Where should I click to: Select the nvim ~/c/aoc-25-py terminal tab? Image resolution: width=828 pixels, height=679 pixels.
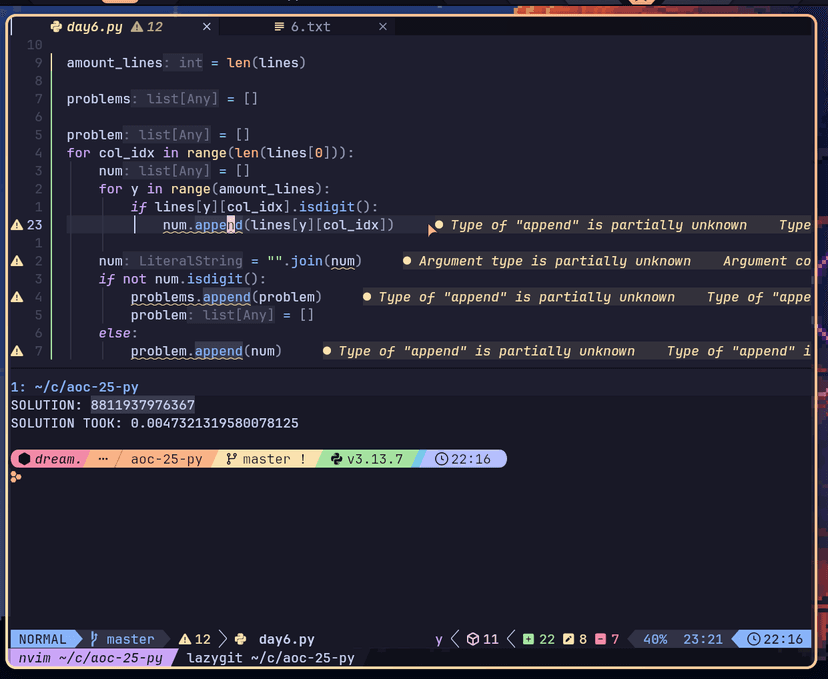90,658
